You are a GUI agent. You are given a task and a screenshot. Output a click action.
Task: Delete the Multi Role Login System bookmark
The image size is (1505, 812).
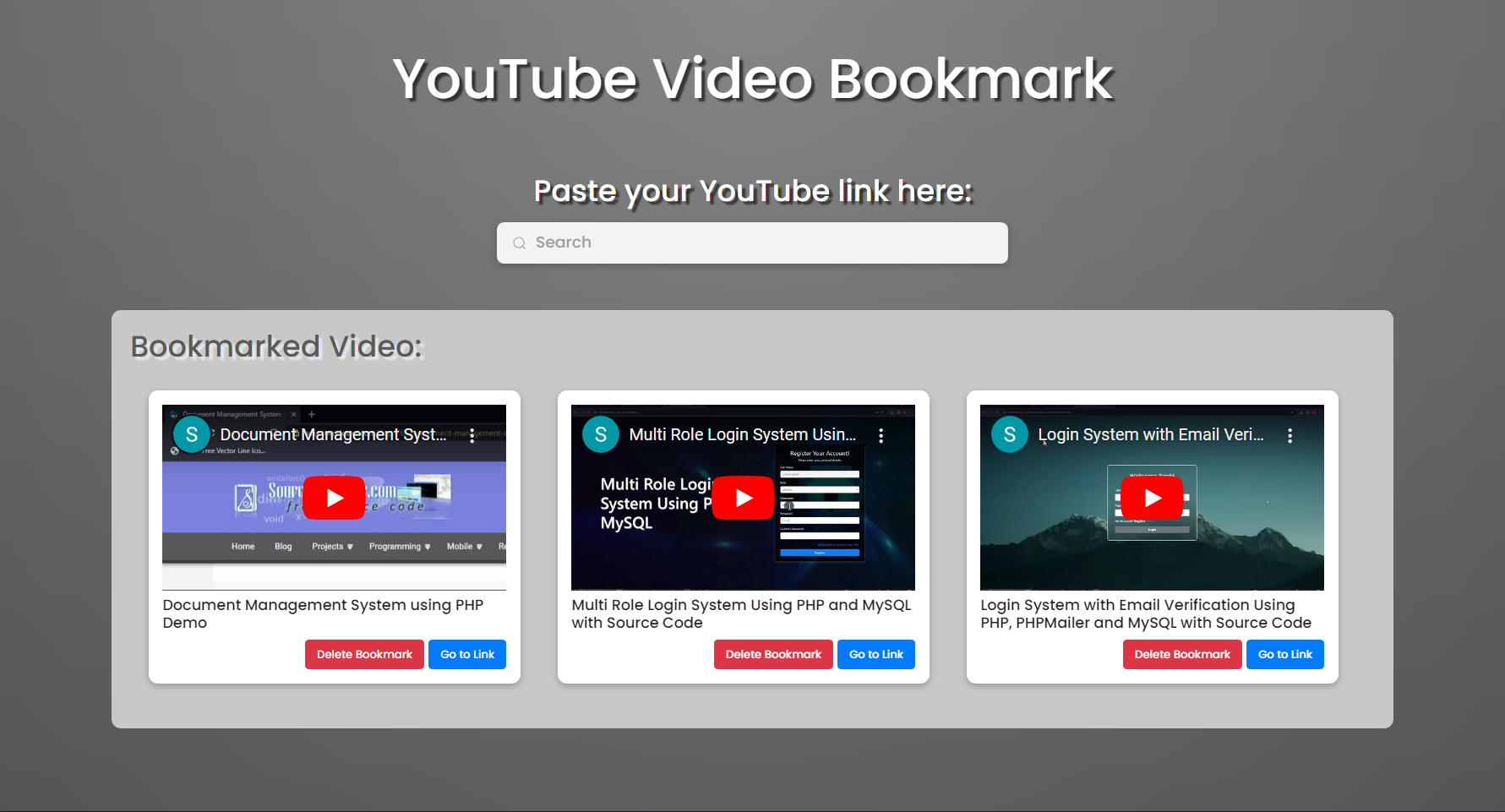point(773,654)
